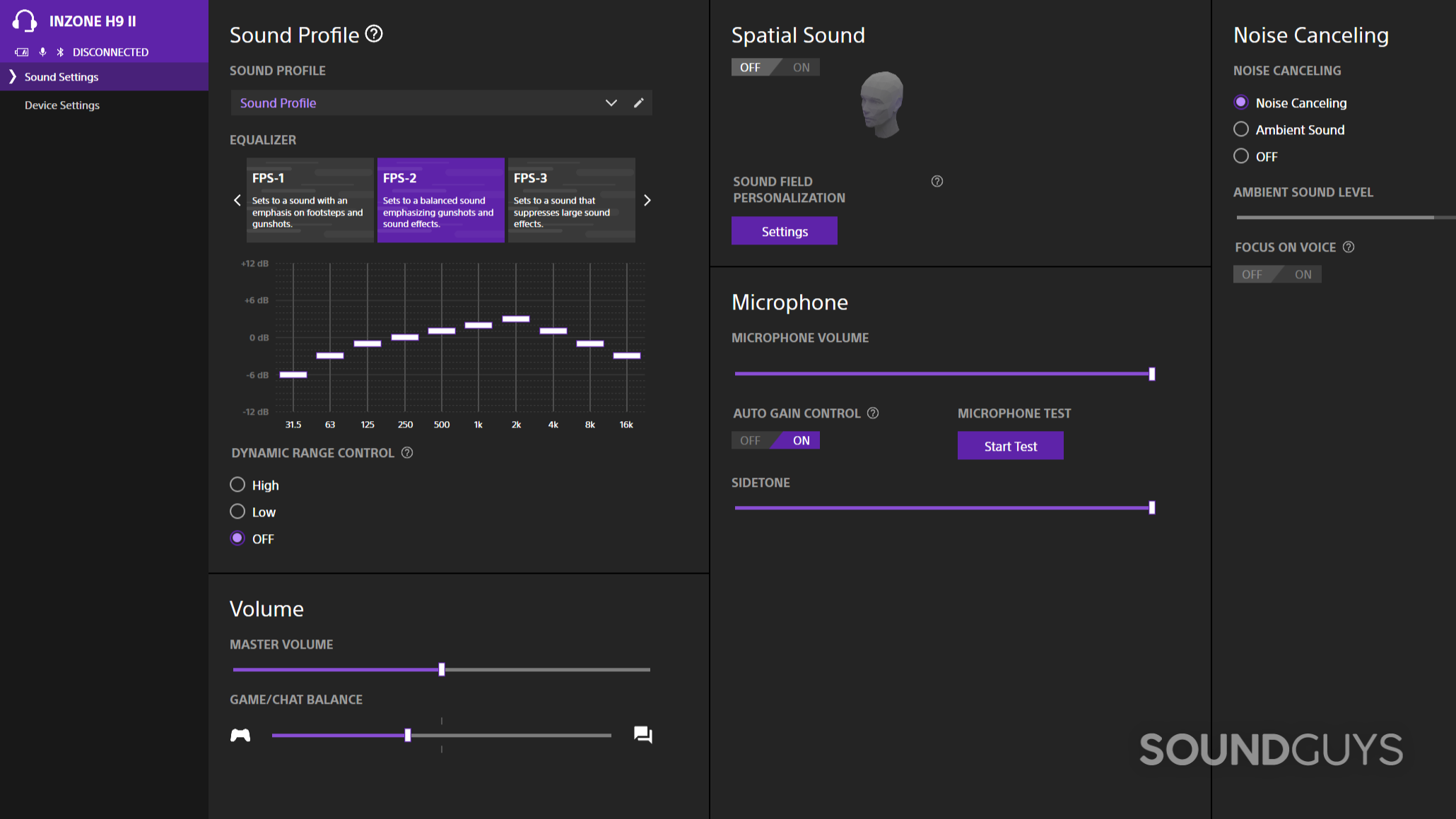Expand Sound Settings chevron in sidebar
The height and width of the screenshot is (819, 1456).
pos(12,77)
